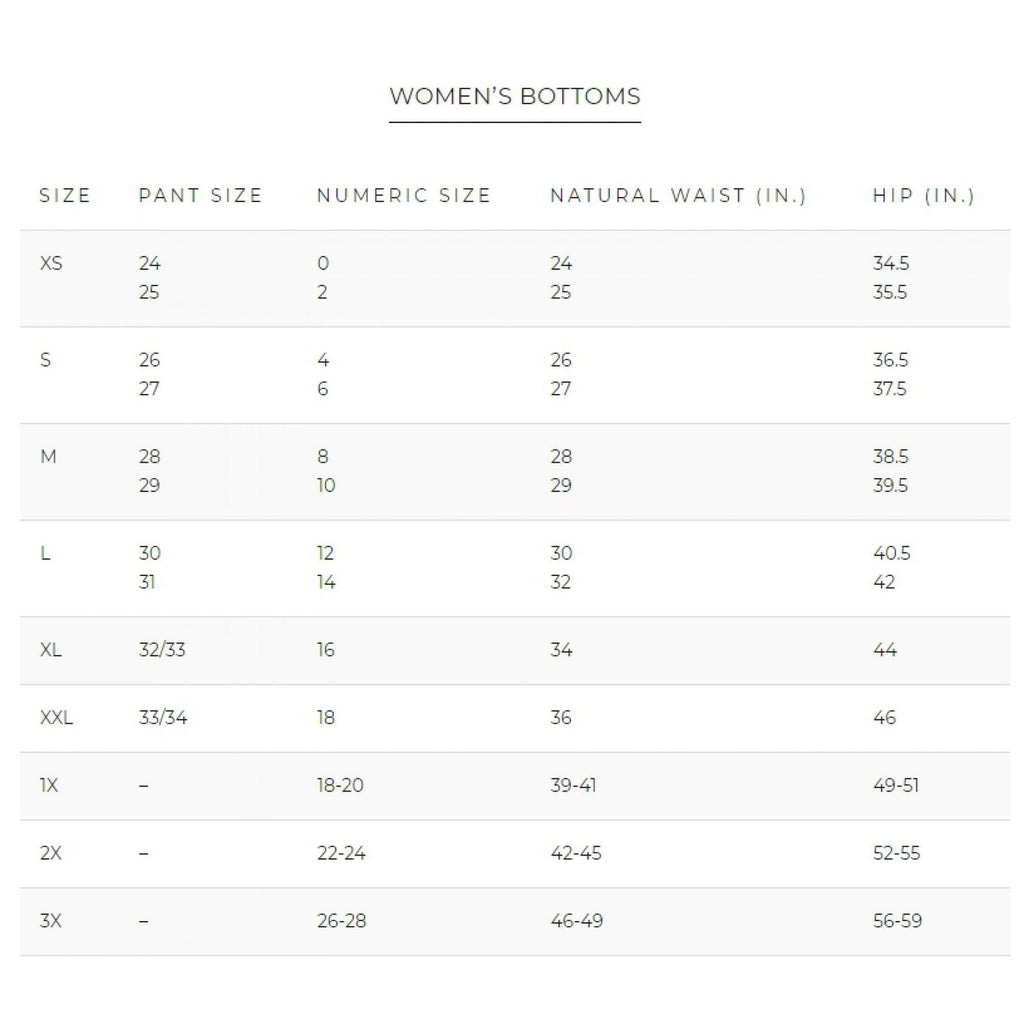This screenshot has height=1024, width=1024.
Task: Select the SIZE column header
Action: click(65, 196)
